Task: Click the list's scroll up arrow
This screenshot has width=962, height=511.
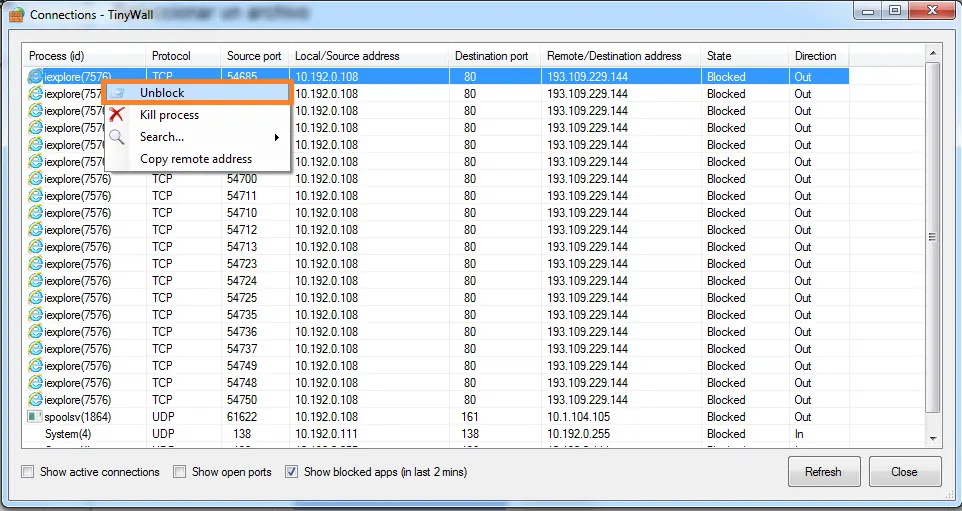Action: click(933, 53)
